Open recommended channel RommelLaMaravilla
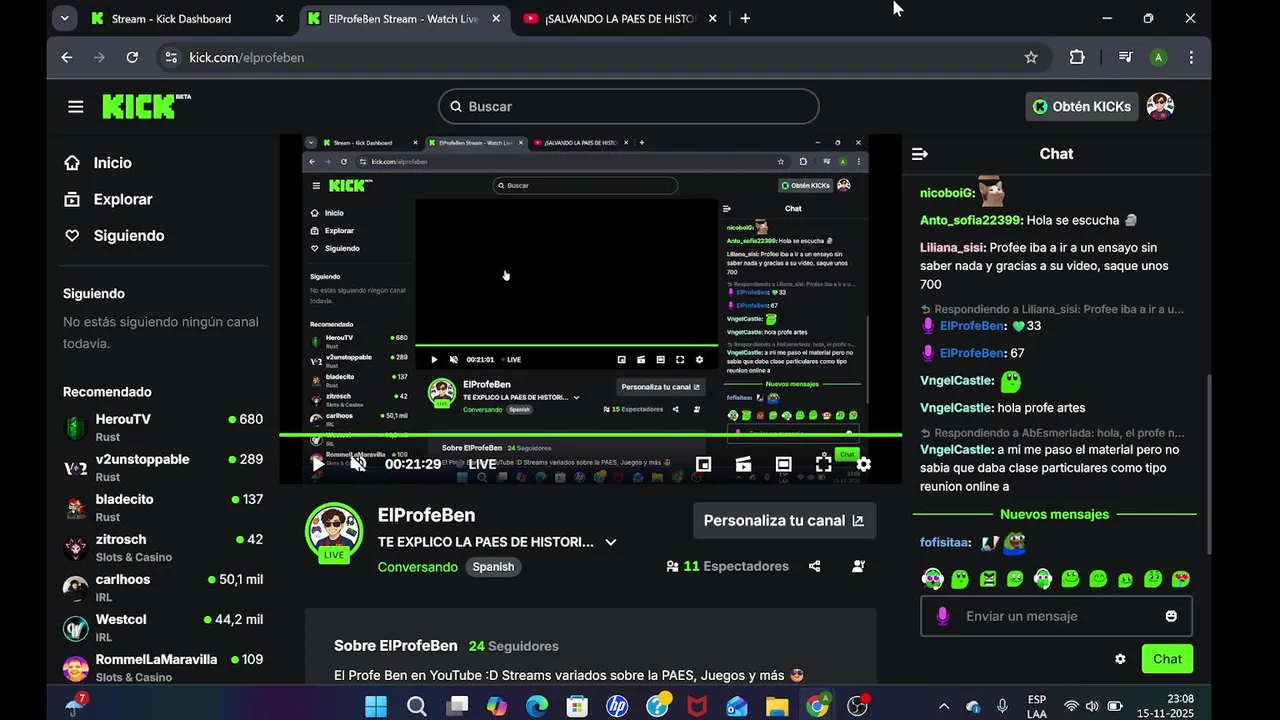 coord(163,667)
